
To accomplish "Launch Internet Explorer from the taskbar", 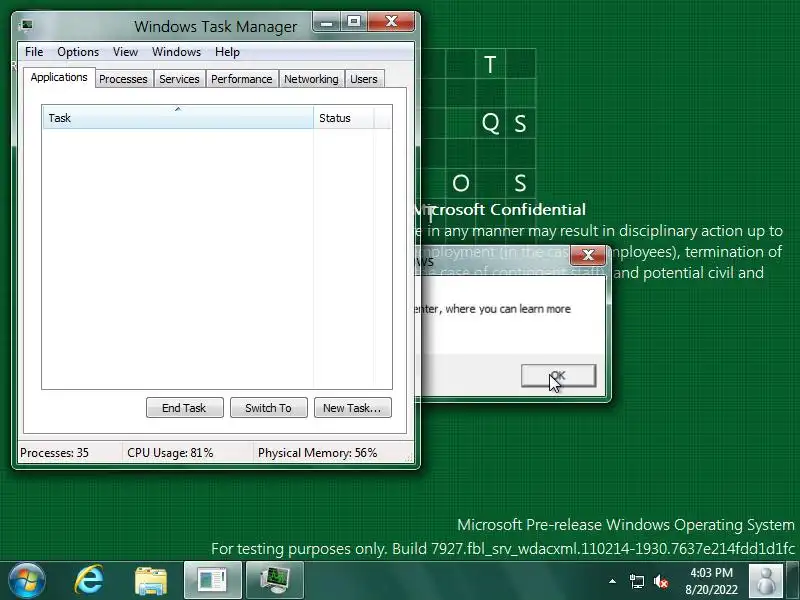I will tap(89, 581).
